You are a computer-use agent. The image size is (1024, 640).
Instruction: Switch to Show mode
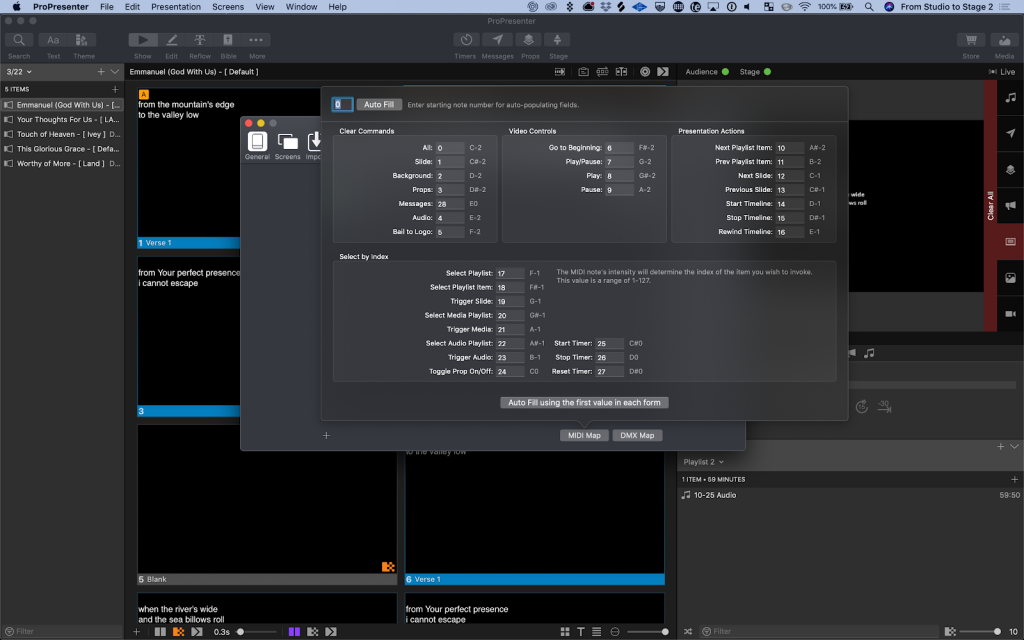coord(142,40)
